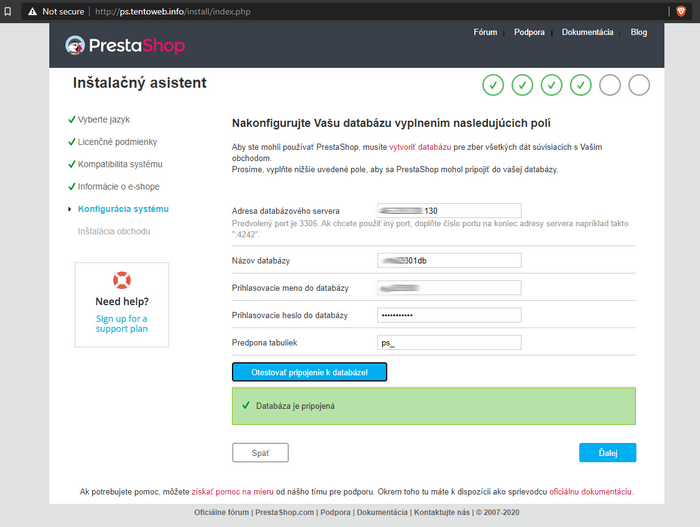
Task: Open the Blog header menu item
Action: [638, 32]
